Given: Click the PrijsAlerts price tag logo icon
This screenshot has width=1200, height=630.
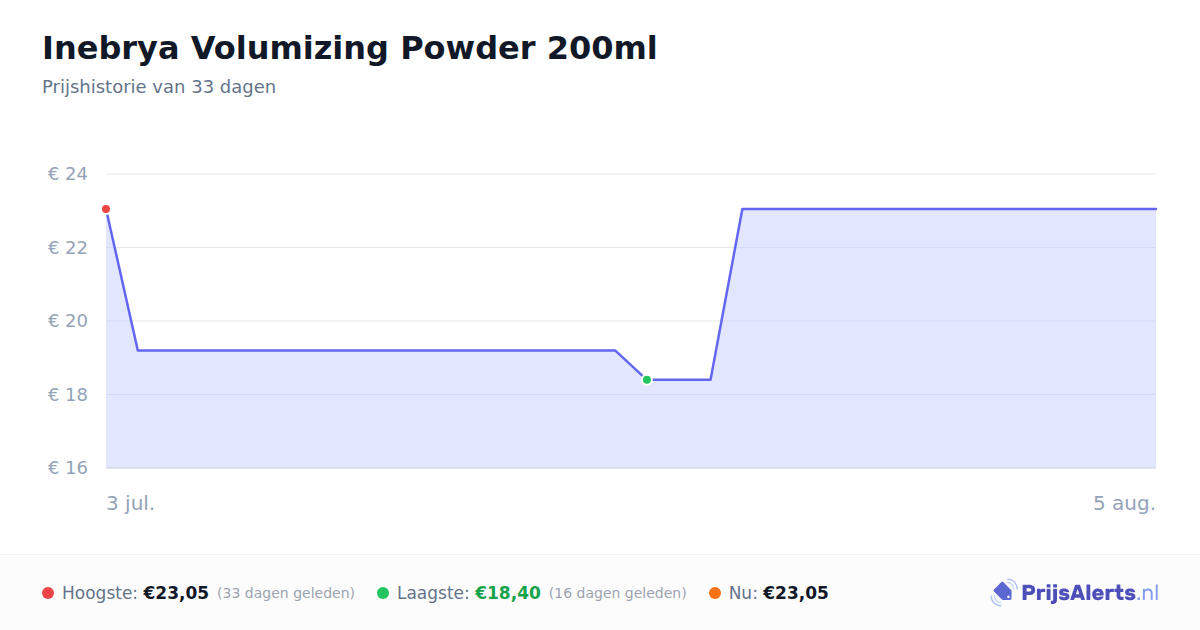Looking at the screenshot, I should (1003, 593).
